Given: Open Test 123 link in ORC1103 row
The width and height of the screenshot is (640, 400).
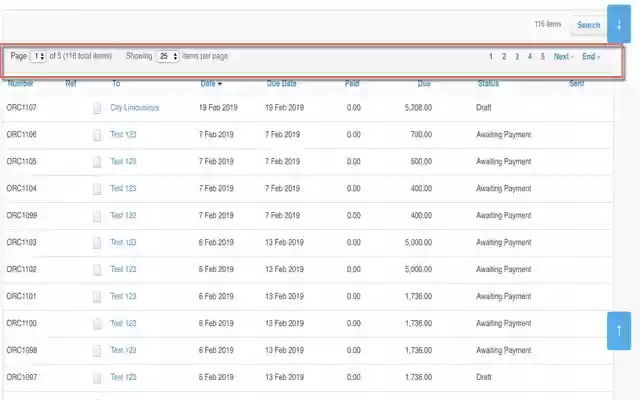Looking at the screenshot, I should click(x=123, y=242).
